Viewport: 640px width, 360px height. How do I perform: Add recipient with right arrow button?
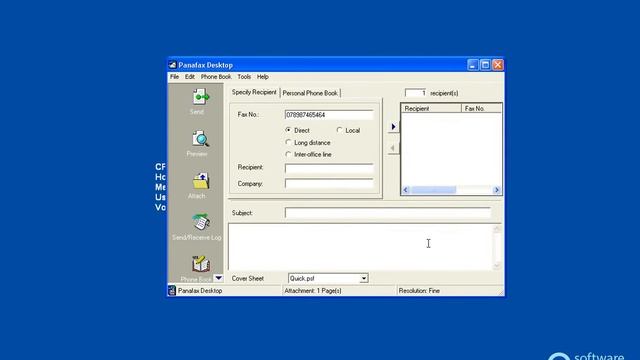tap(393, 127)
